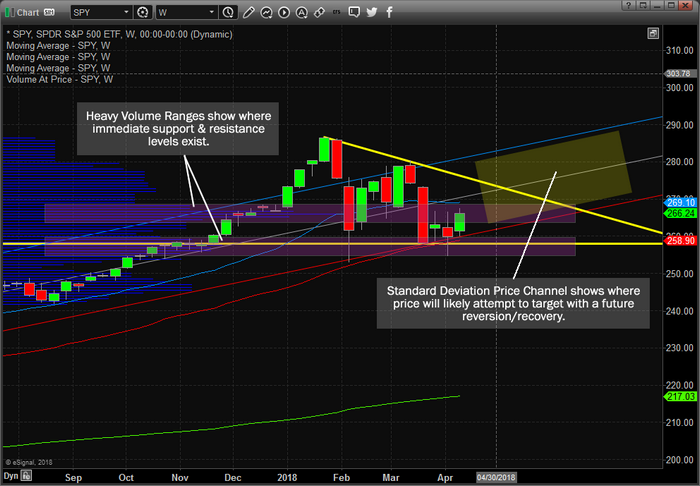Image resolution: width=700 pixels, height=486 pixels.
Task: Toggle the green chart indicator beside Chart
Action: coord(9,12)
